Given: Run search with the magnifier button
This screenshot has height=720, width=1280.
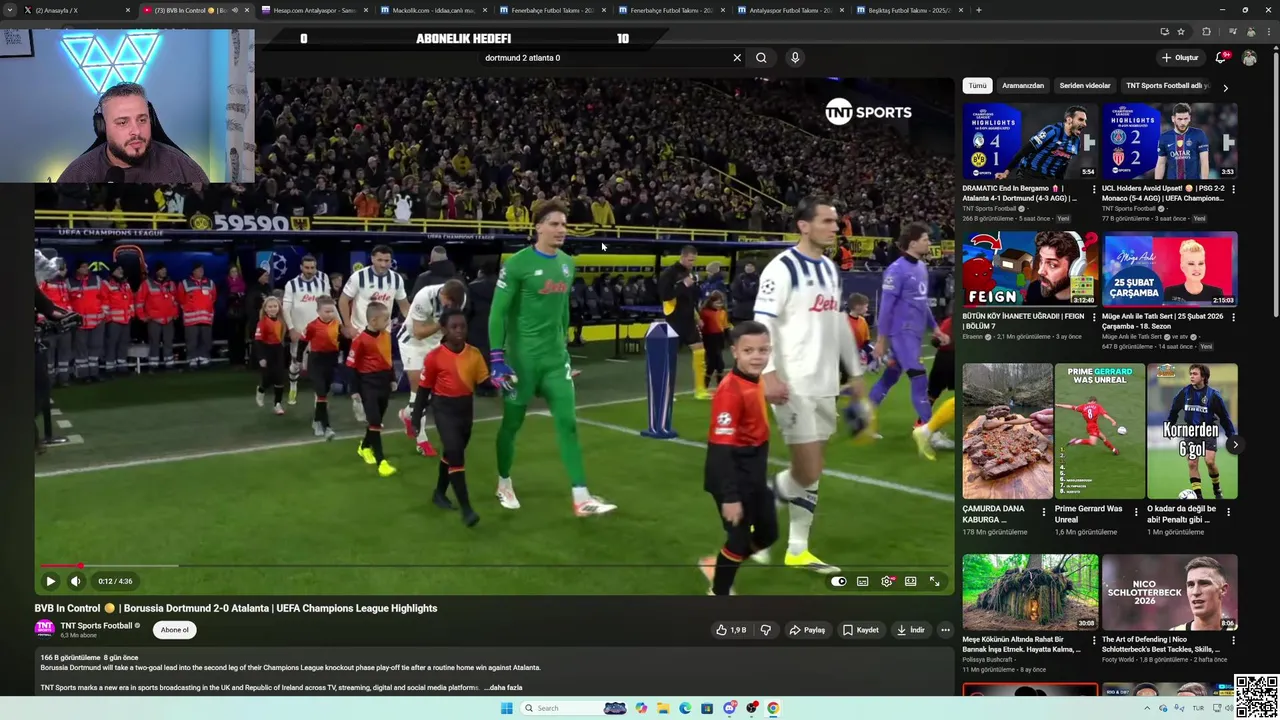Looking at the screenshot, I should (761, 58).
